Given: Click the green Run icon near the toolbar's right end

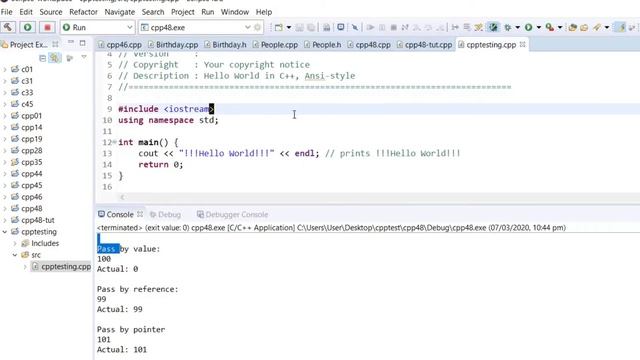Looking at the screenshot, I should (x=529, y=27).
